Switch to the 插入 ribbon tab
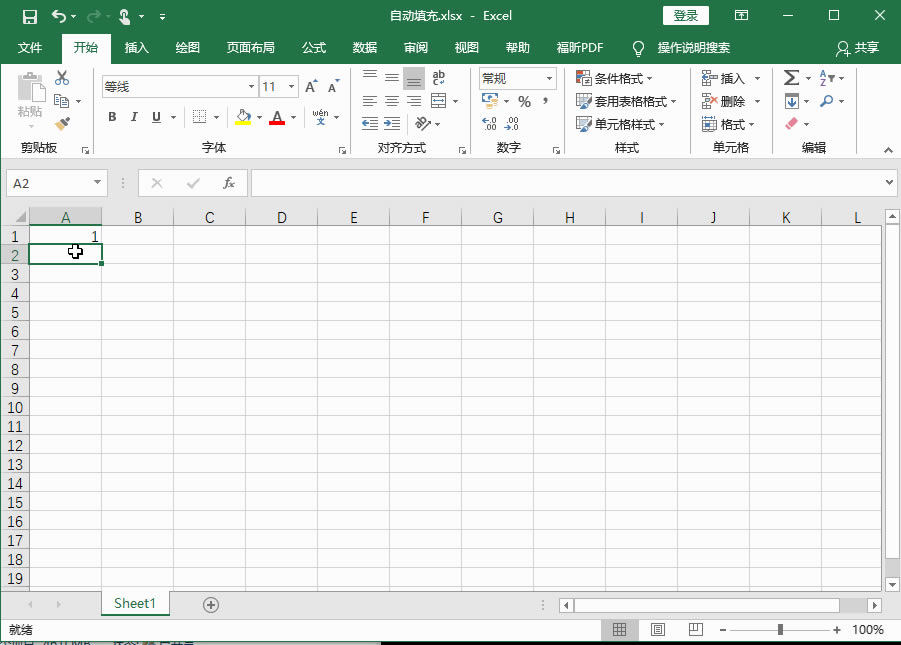The width and height of the screenshot is (901, 645). (x=136, y=47)
